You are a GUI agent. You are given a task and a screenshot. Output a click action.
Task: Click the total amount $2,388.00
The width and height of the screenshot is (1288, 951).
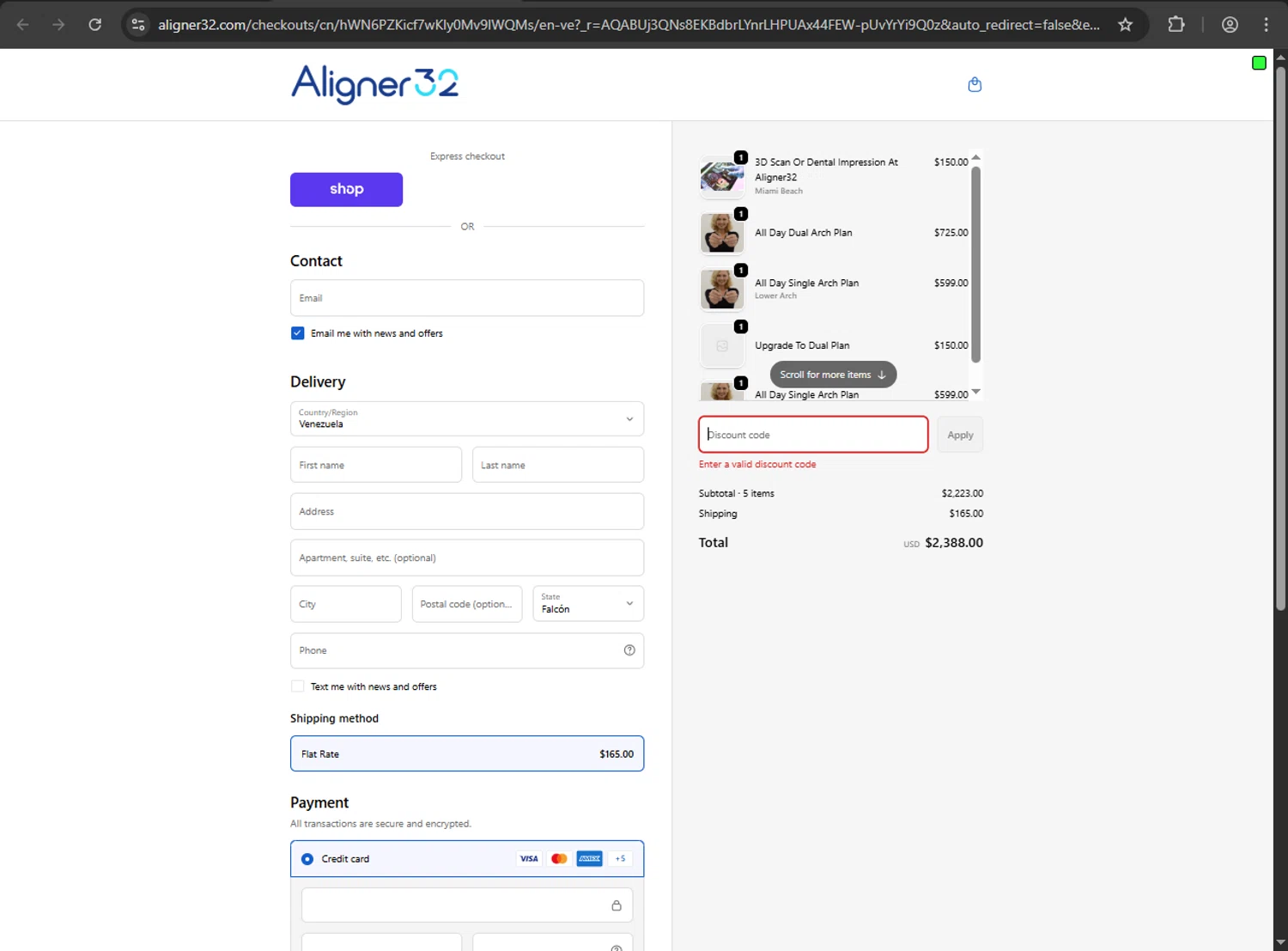[954, 543]
